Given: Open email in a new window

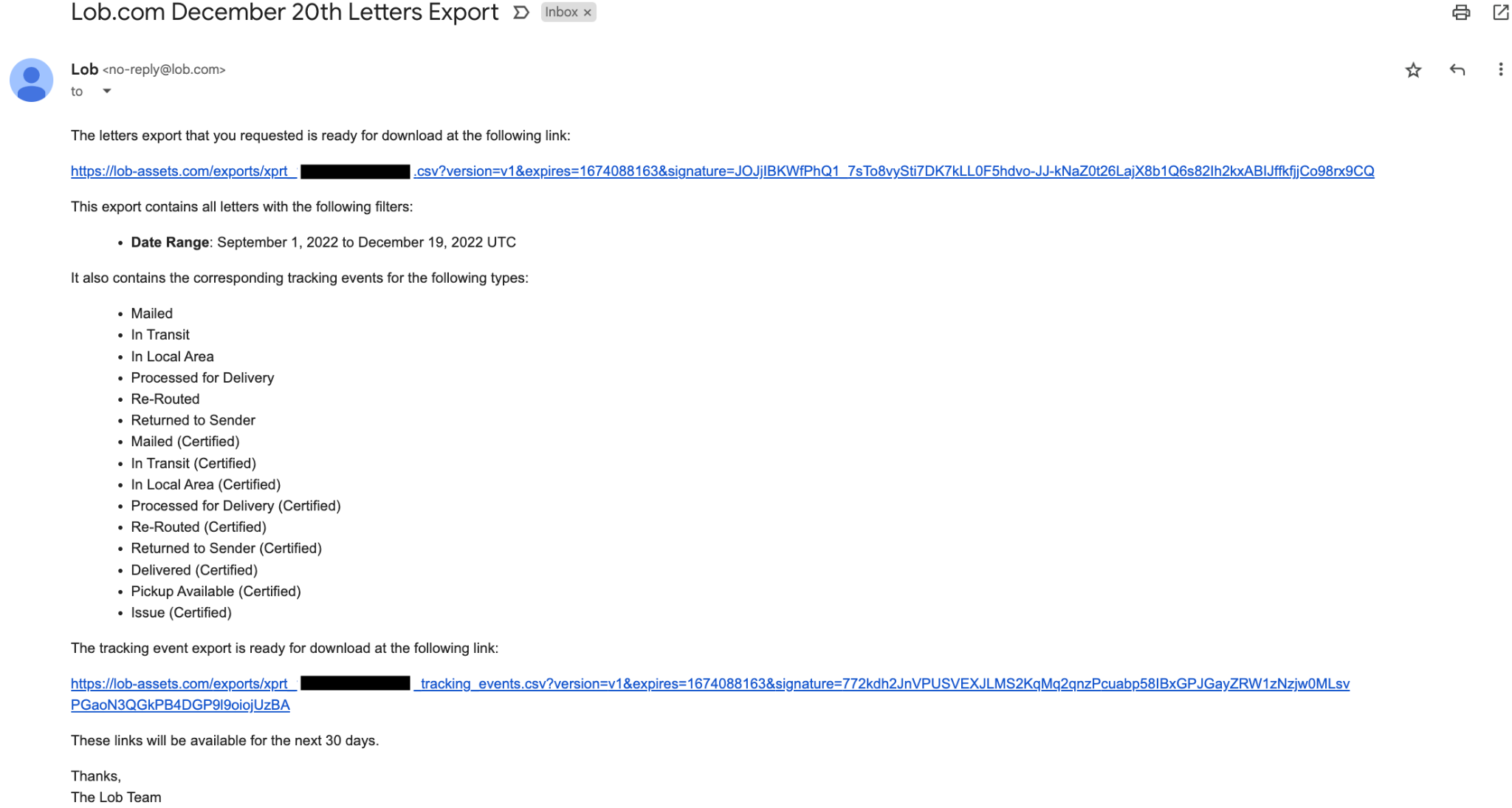Looking at the screenshot, I should (x=1500, y=13).
